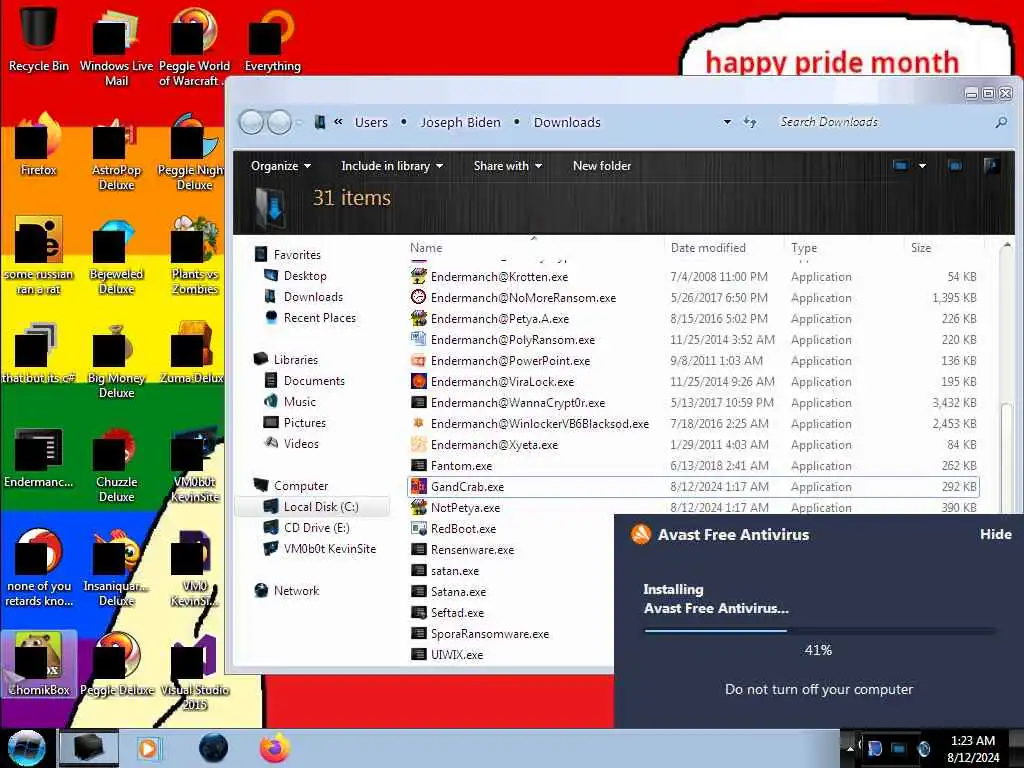
Task: Click the clock in the system tray
Action: (973, 748)
